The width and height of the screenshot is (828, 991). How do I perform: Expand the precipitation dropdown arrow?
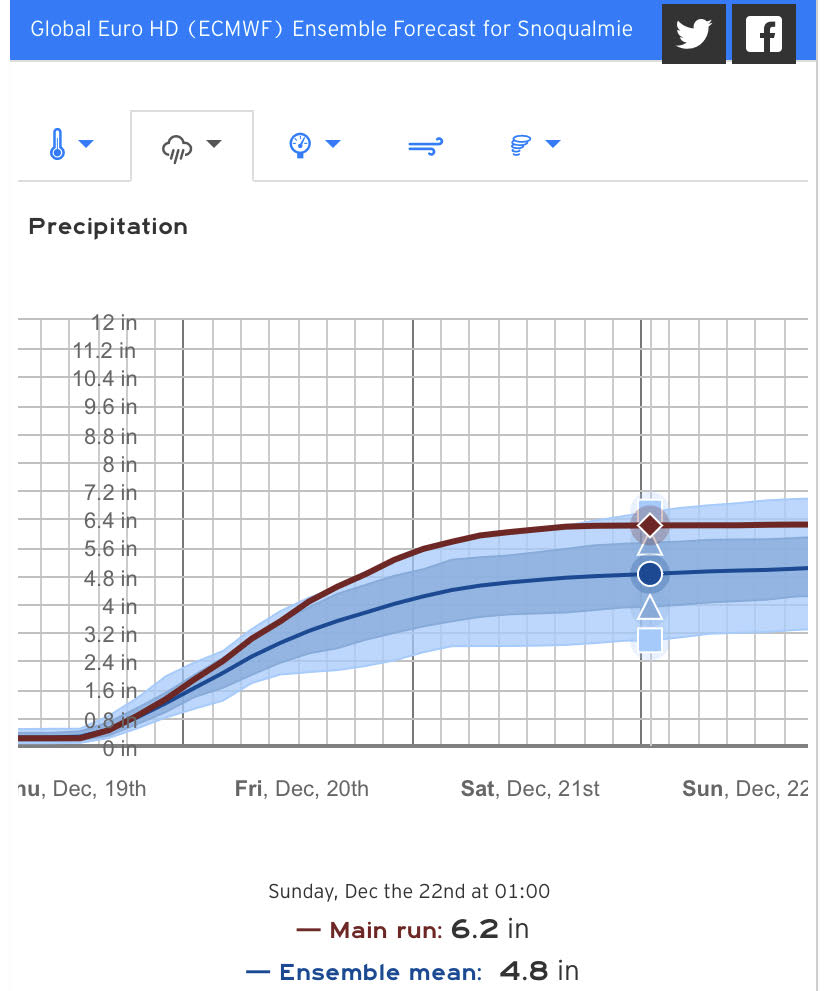[x=213, y=145]
